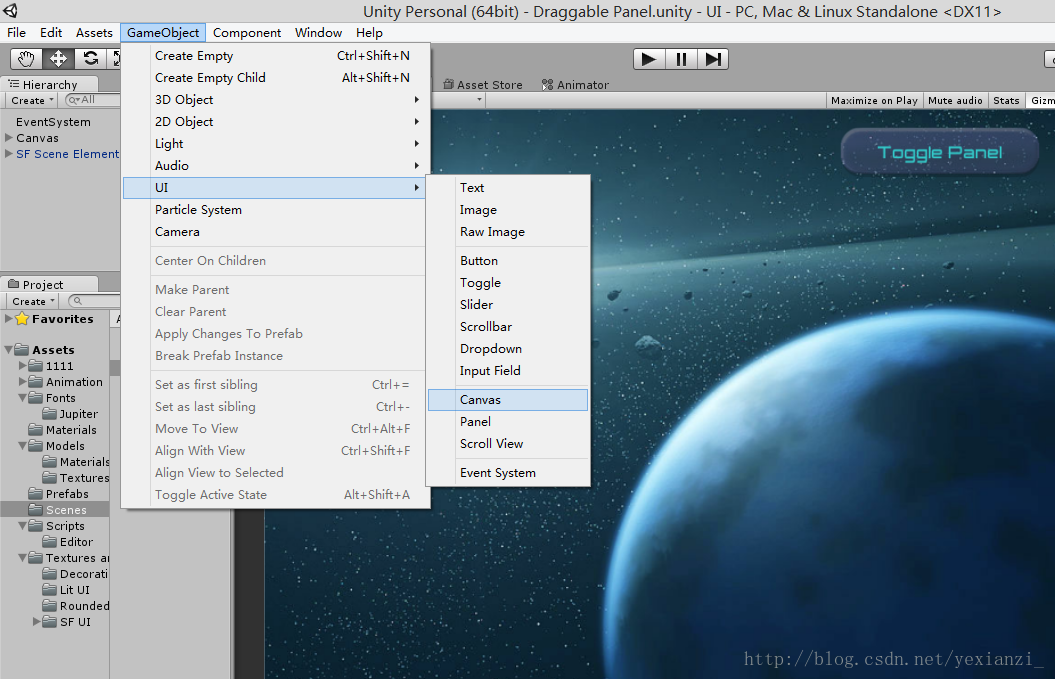Choose Canvas from the UI submenu
This screenshot has width=1055, height=679.
coord(508,400)
